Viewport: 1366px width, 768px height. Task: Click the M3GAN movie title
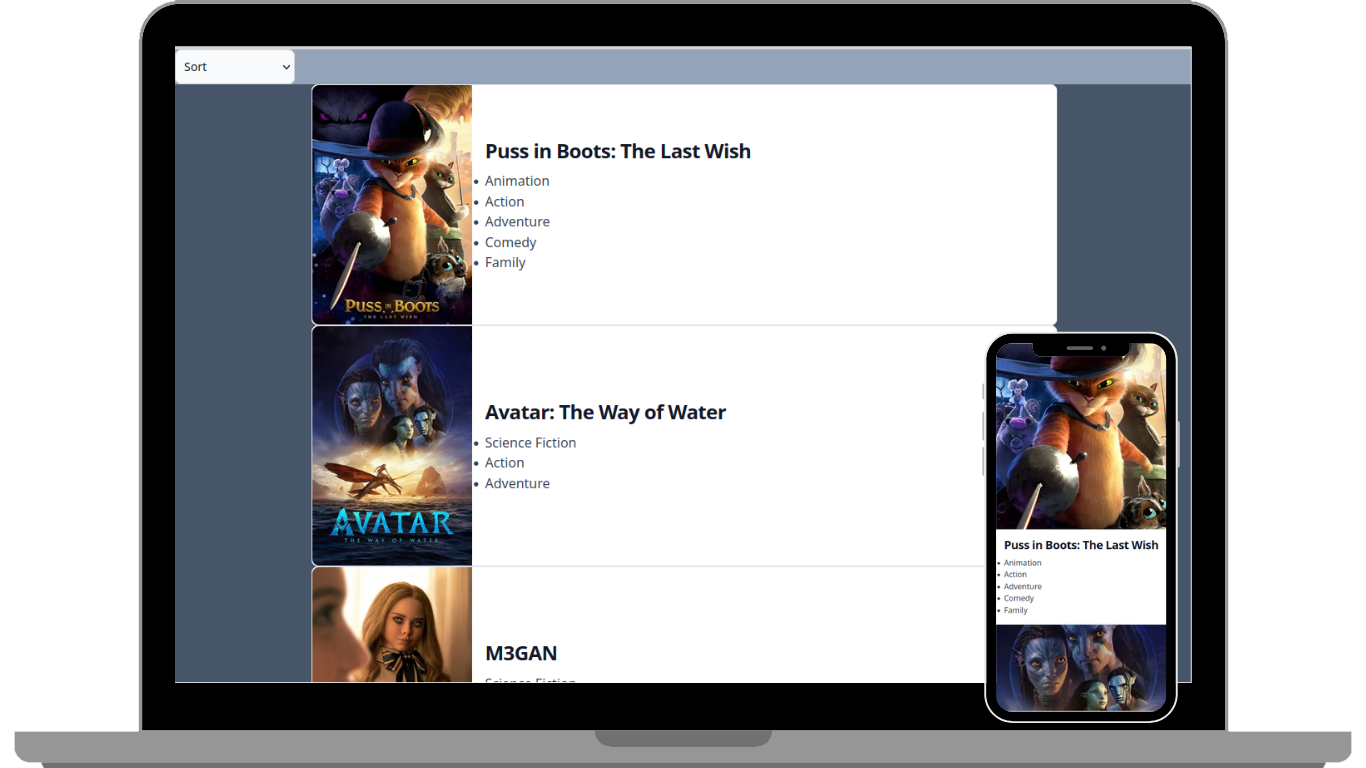[x=521, y=653]
